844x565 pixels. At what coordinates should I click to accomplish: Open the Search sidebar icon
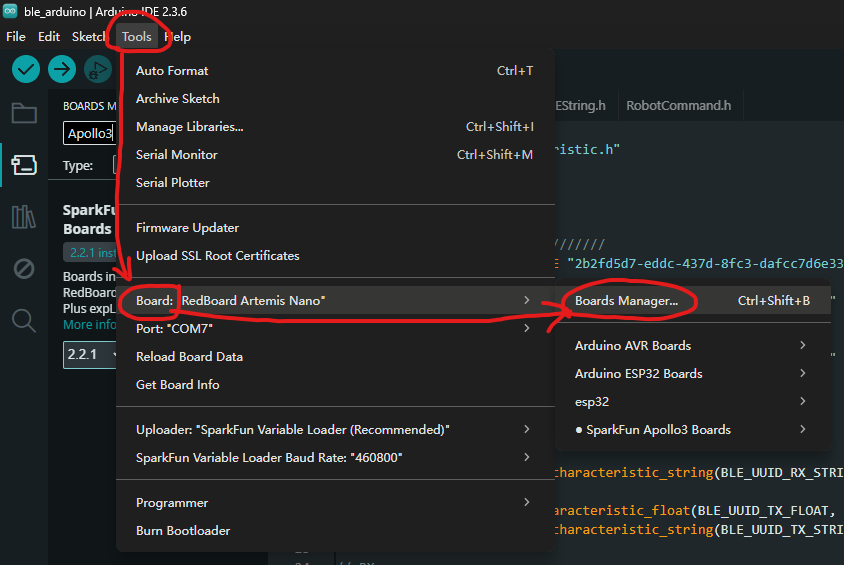coord(24,320)
